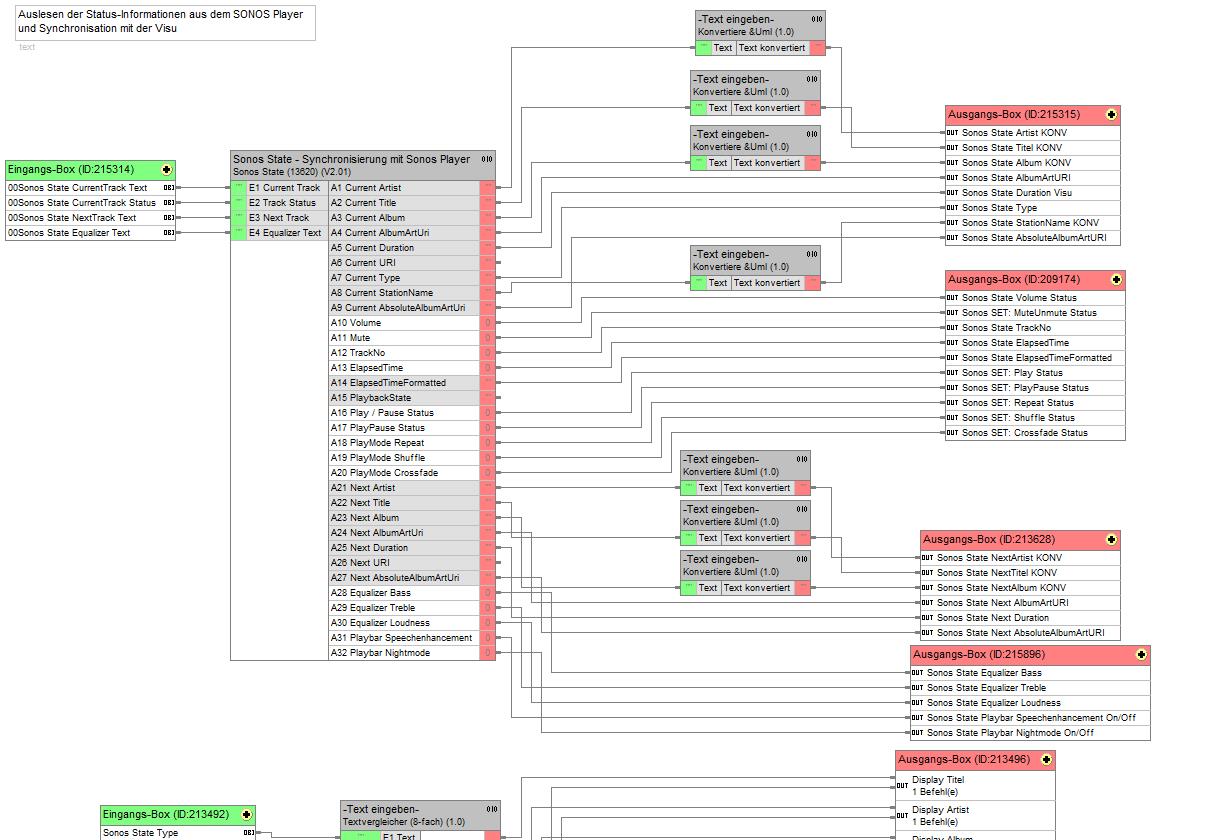Click plus icon on Ausgangs-Box ID:213628
The image size is (1208, 840).
(x=1111, y=540)
